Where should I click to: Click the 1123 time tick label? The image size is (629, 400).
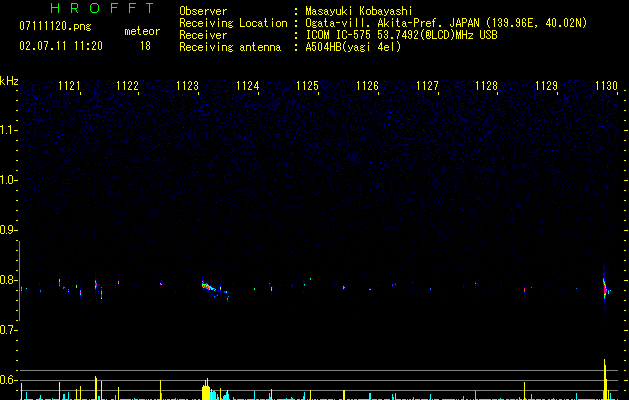tap(187, 86)
